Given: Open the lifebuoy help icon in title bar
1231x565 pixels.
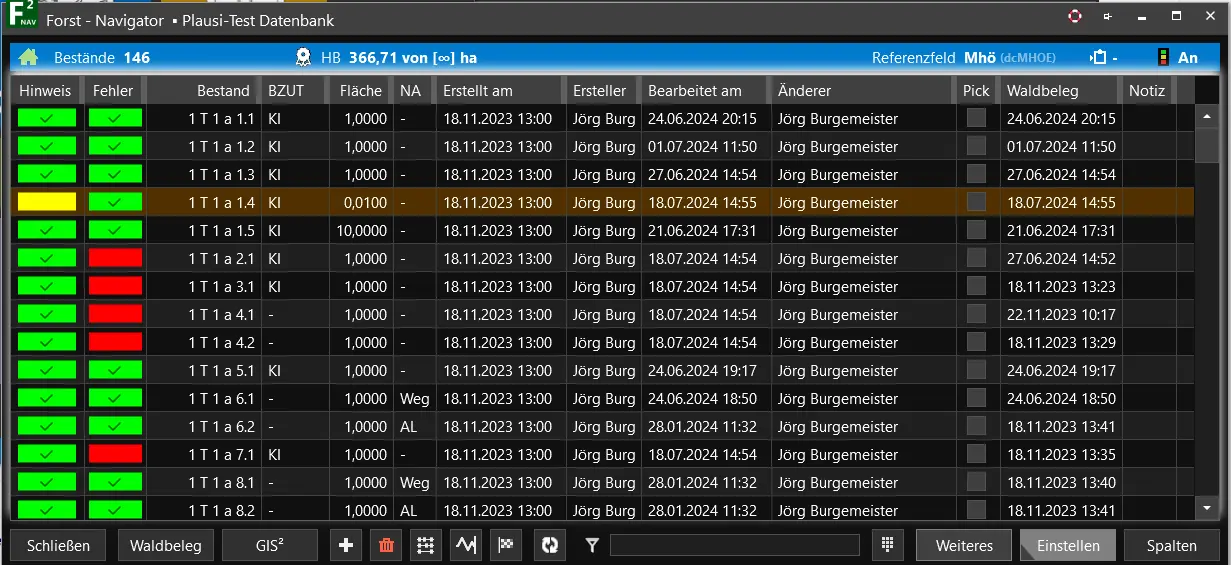Looking at the screenshot, I should (1075, 17).
